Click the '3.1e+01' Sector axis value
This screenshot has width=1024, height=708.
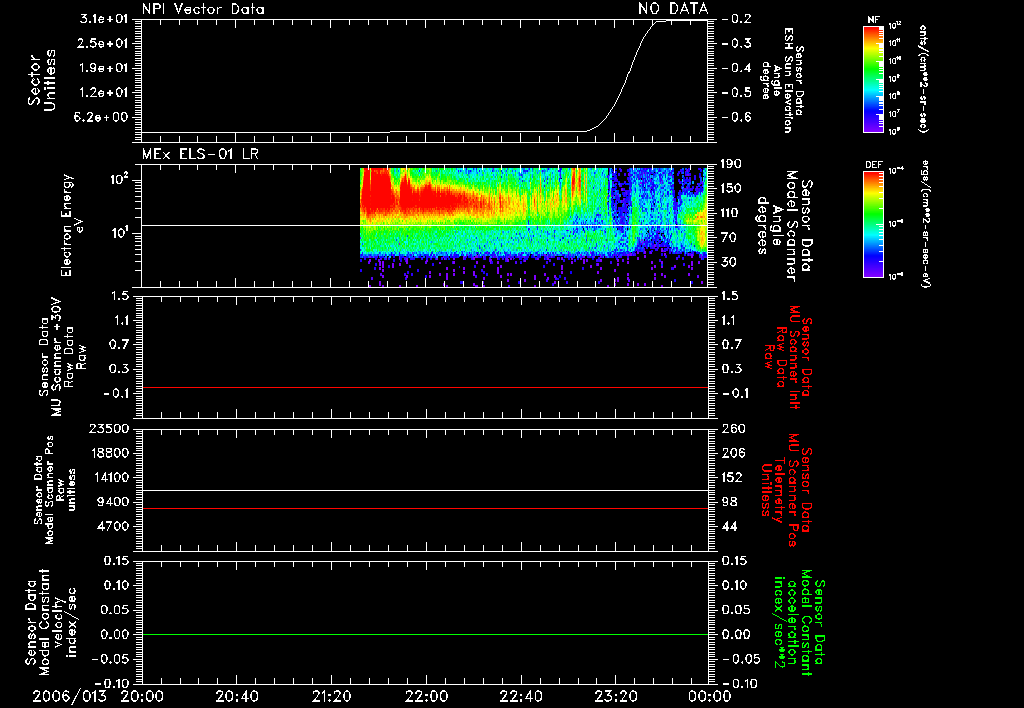pyautogui.click(x=104, y=19)
